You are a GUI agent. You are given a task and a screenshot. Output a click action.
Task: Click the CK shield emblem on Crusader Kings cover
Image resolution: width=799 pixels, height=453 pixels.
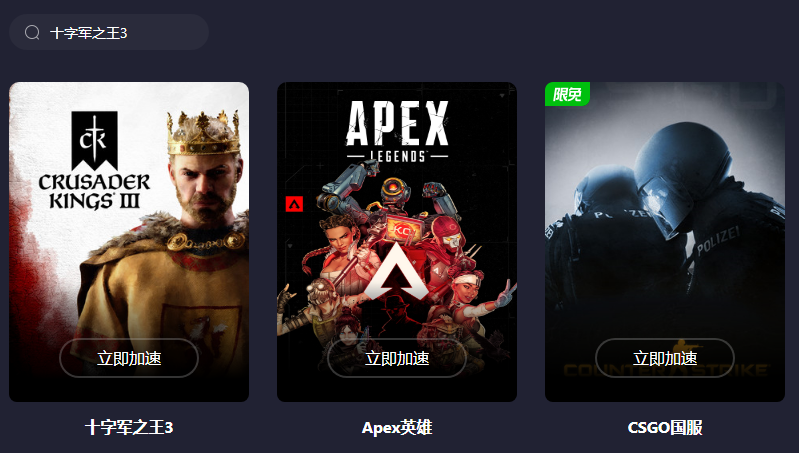(94, 140)
